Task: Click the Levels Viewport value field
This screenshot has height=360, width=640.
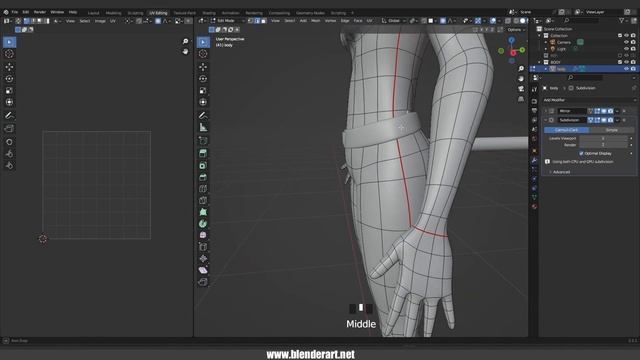Action: pos(603,138)
